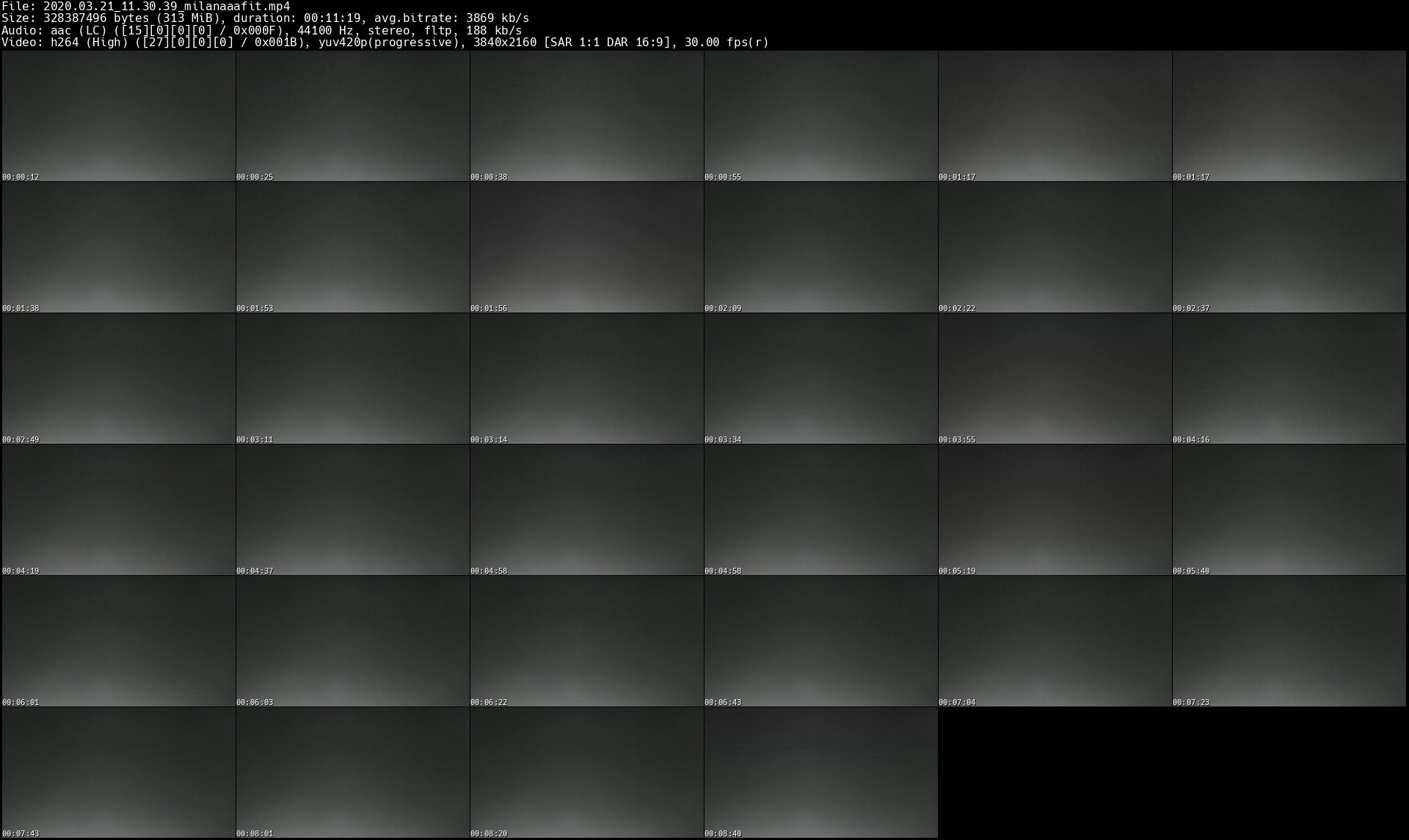Click the audio bitrate 188 kb/s
1409x840 pixels.
(x=494, y=31)
